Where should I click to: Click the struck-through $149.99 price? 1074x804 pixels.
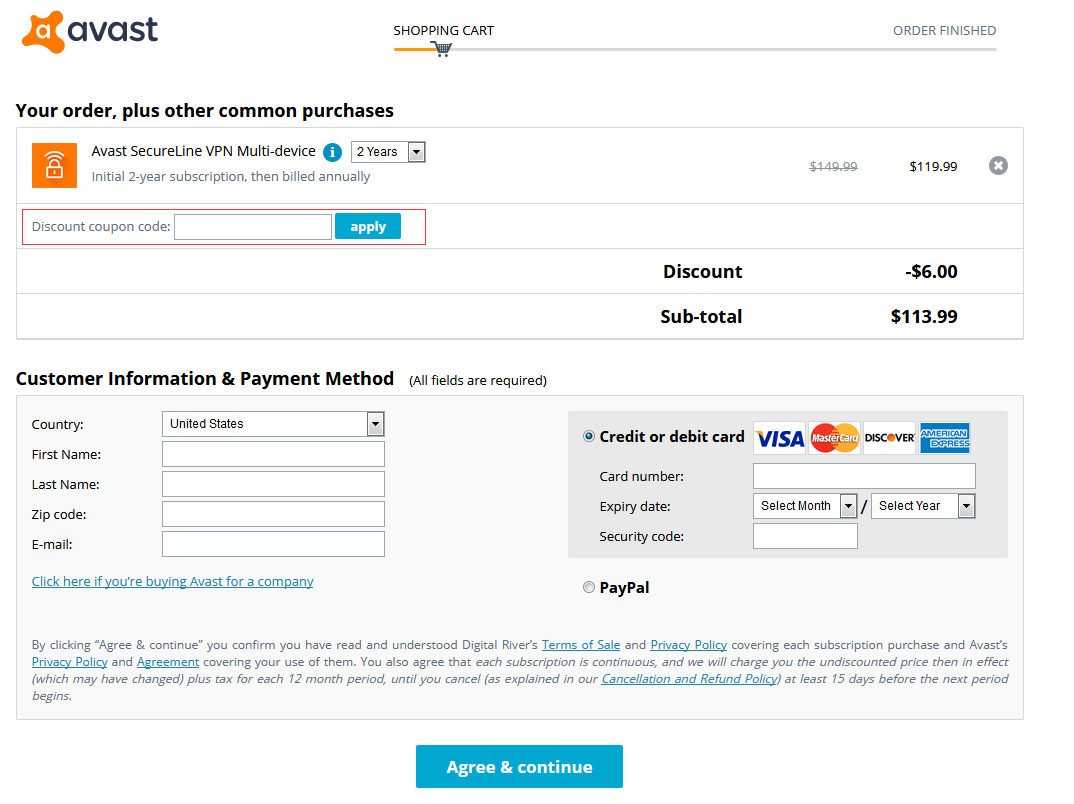(834, 166)
